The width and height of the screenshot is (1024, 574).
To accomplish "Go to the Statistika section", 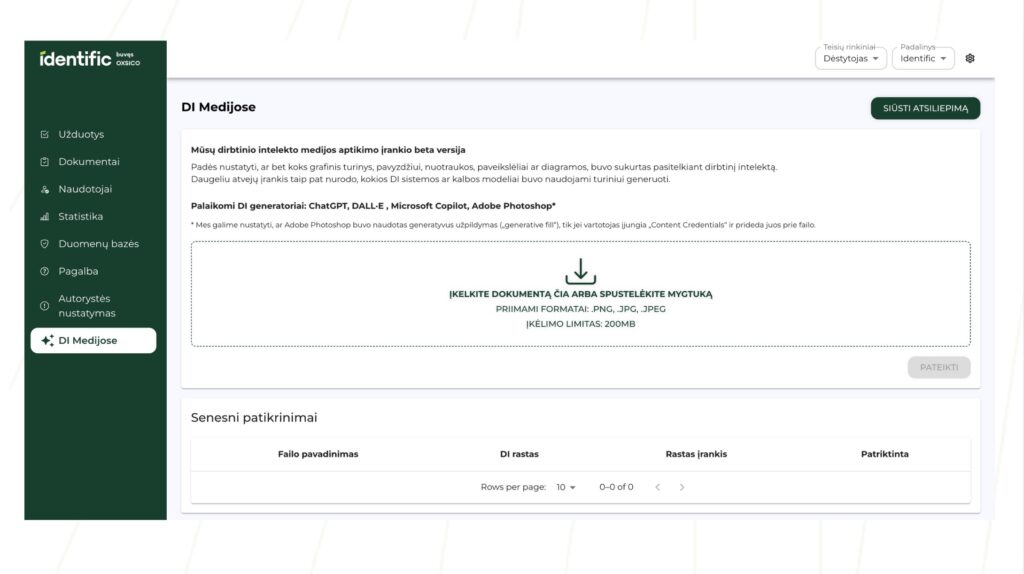I will click(80, 216).
